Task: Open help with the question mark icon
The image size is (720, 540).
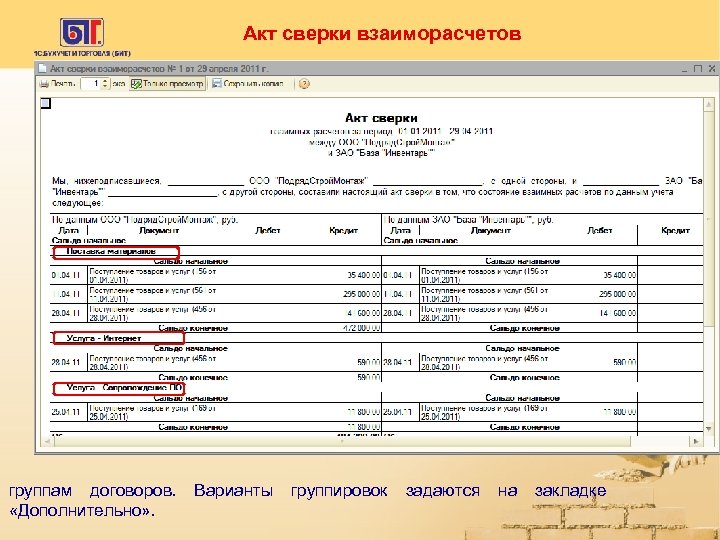Action: point(304,84)
